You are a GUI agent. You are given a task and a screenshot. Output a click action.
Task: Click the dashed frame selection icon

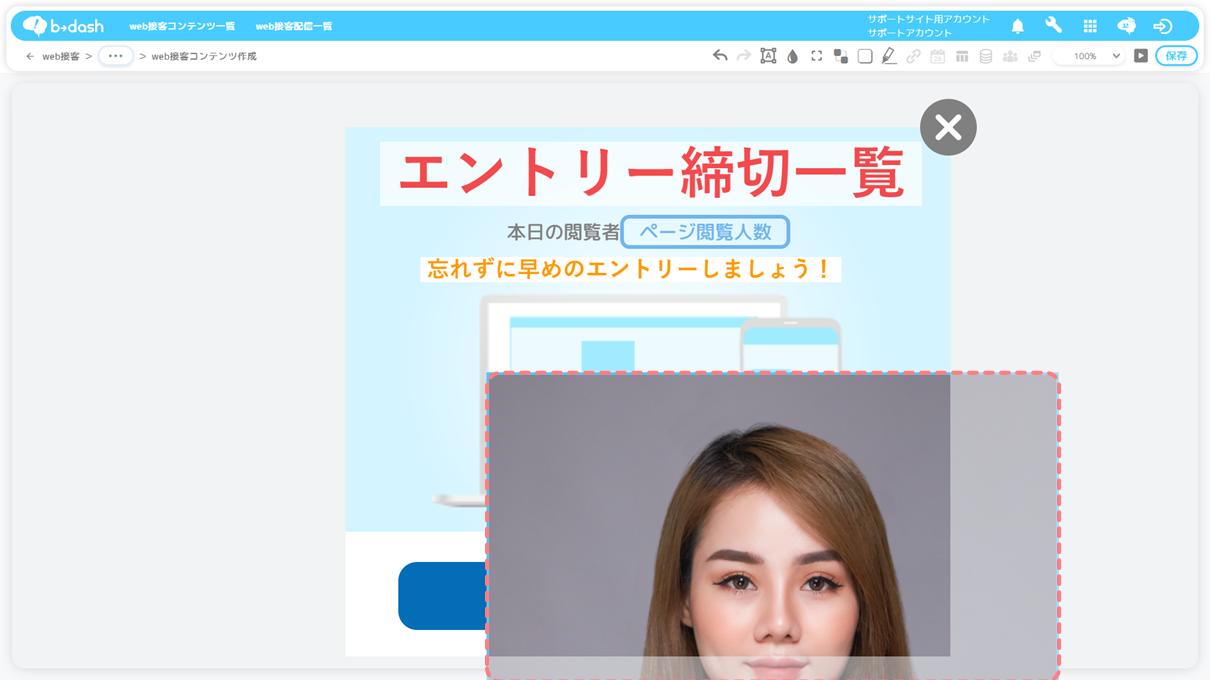tap(816, 56)
